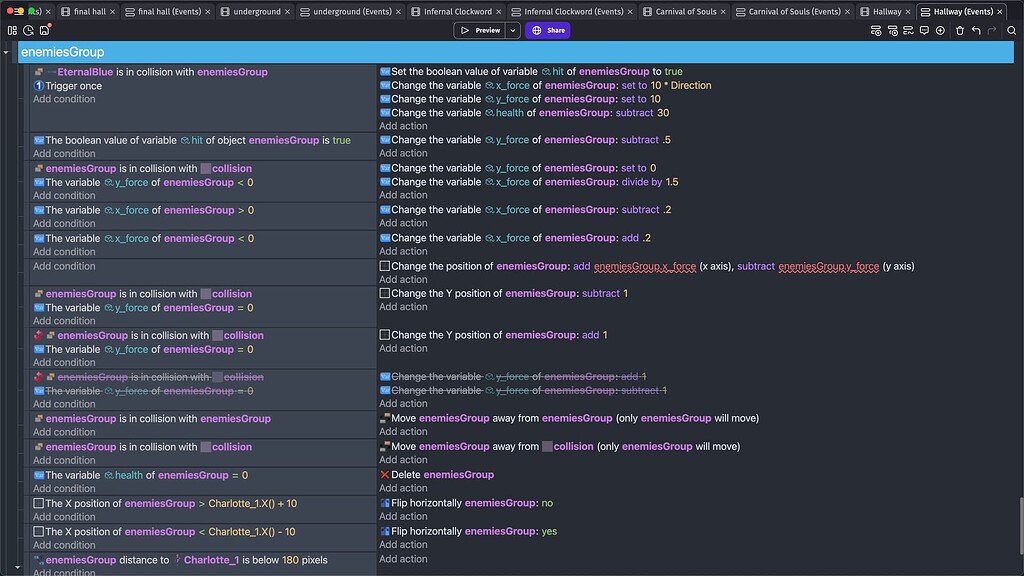The image size is (1024, 576).
Task: Open the Preview options dropdown arrow
Action: tap(513, 30)
